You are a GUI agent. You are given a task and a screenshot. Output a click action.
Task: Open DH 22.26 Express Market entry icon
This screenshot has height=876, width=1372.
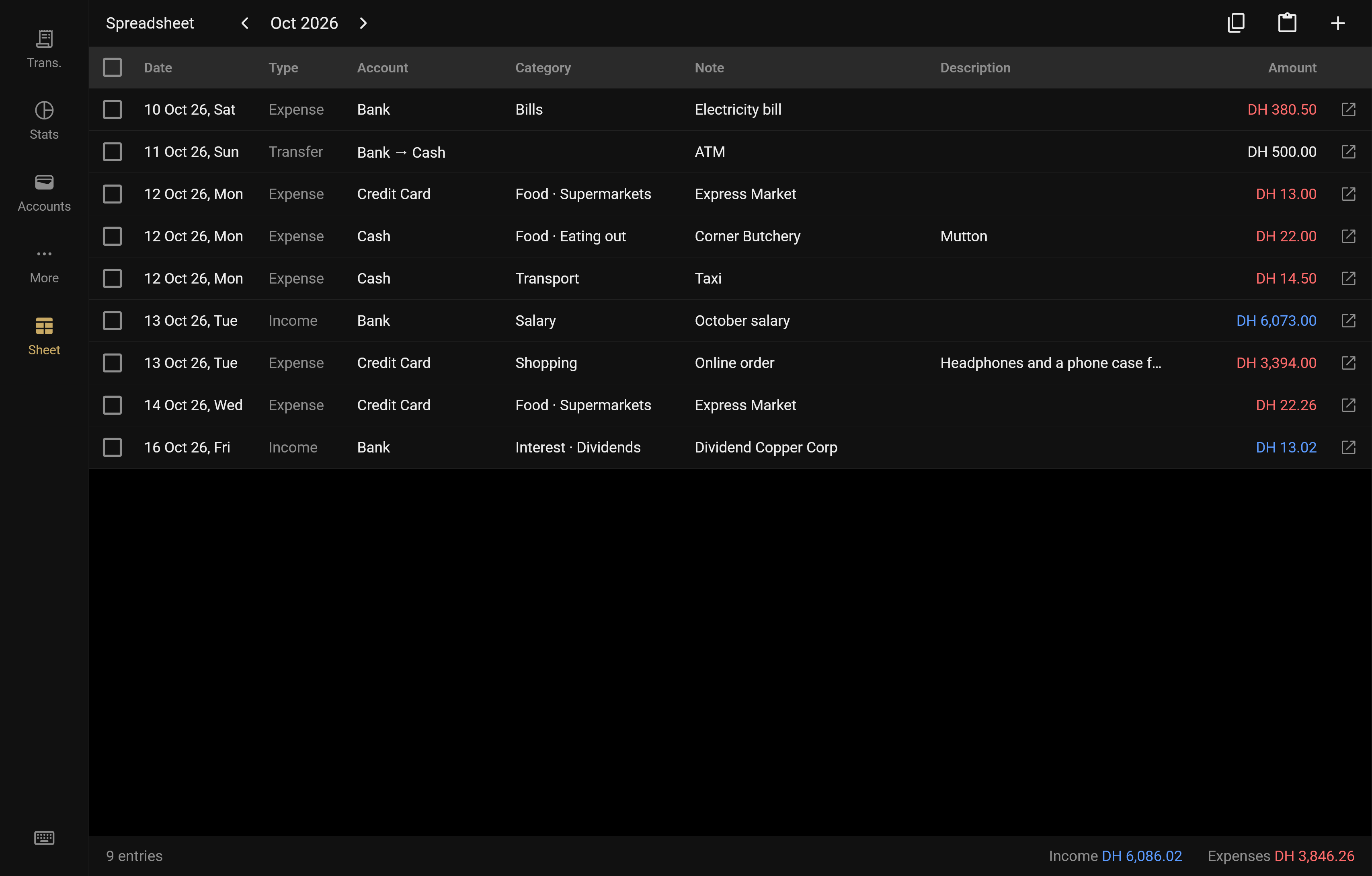click(1348, 405)
